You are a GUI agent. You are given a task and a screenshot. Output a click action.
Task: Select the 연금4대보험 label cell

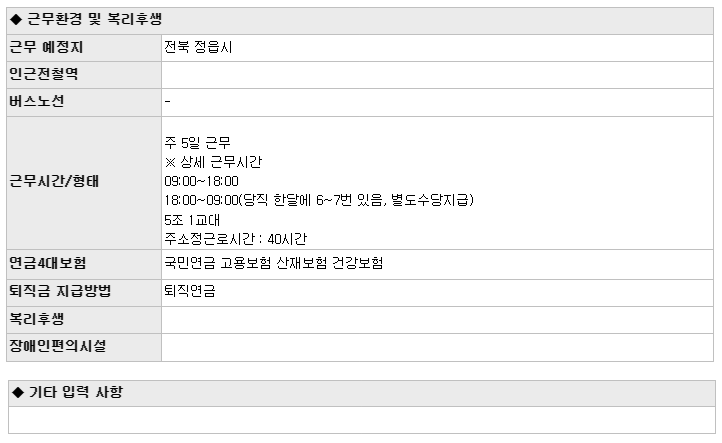tap(84, 264)
